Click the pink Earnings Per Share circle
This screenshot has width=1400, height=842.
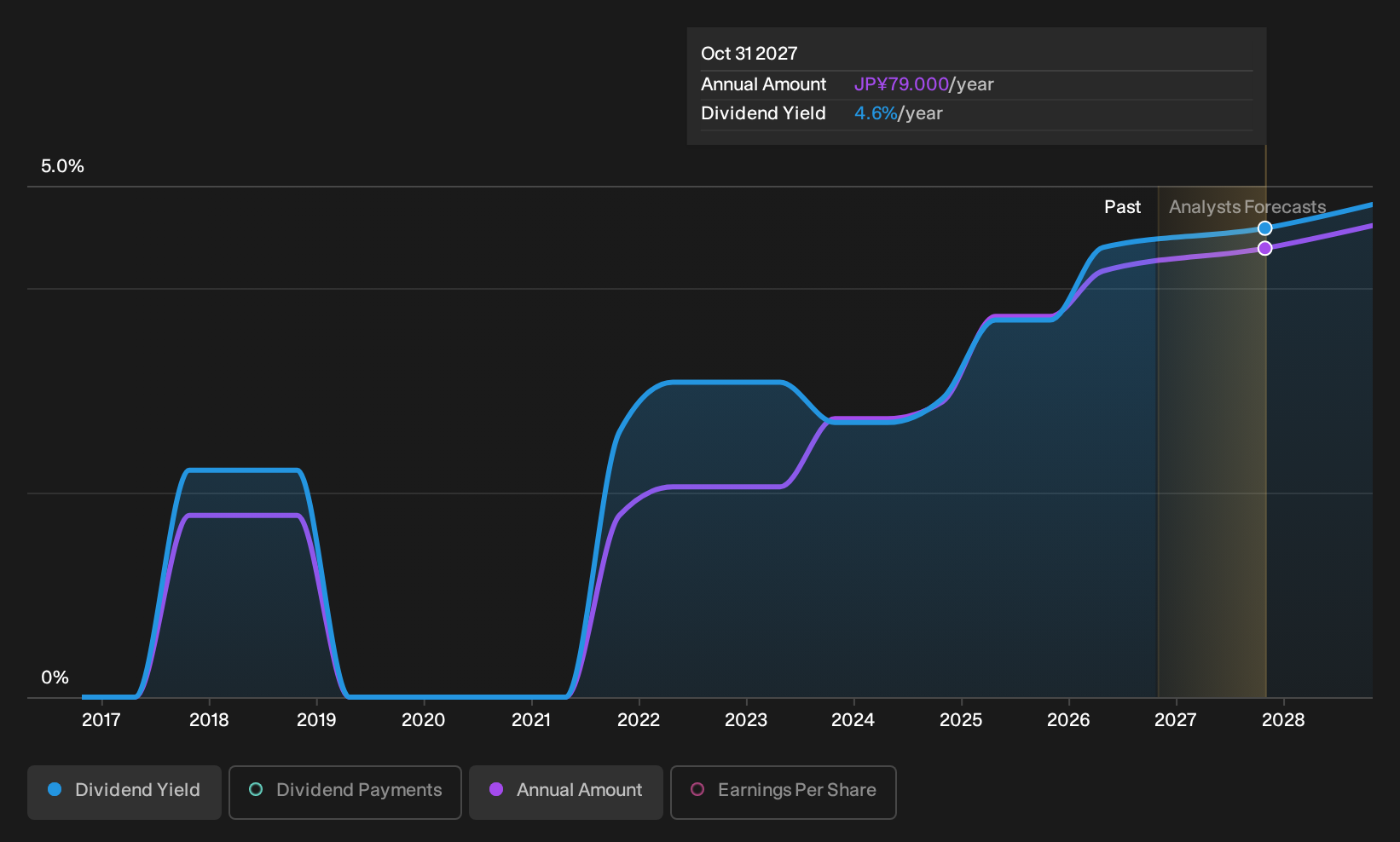697,789
